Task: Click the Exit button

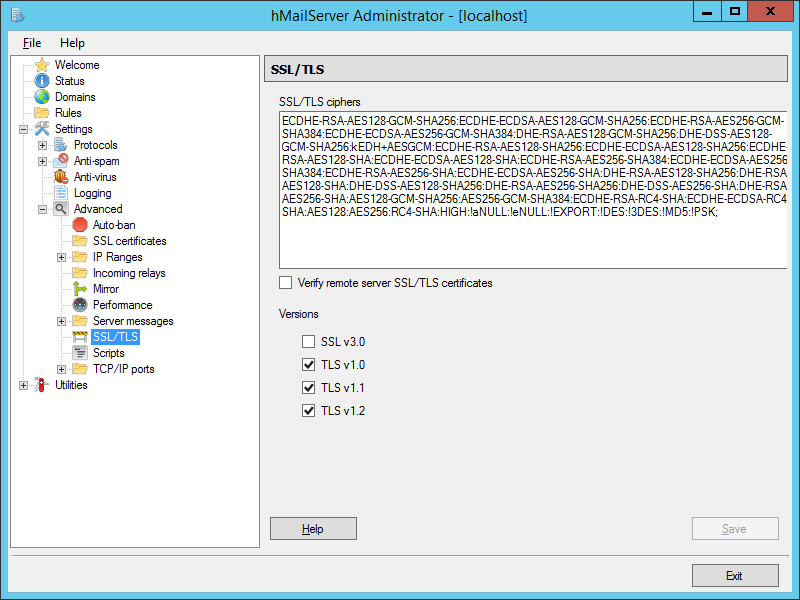Action: click(735, 576)
